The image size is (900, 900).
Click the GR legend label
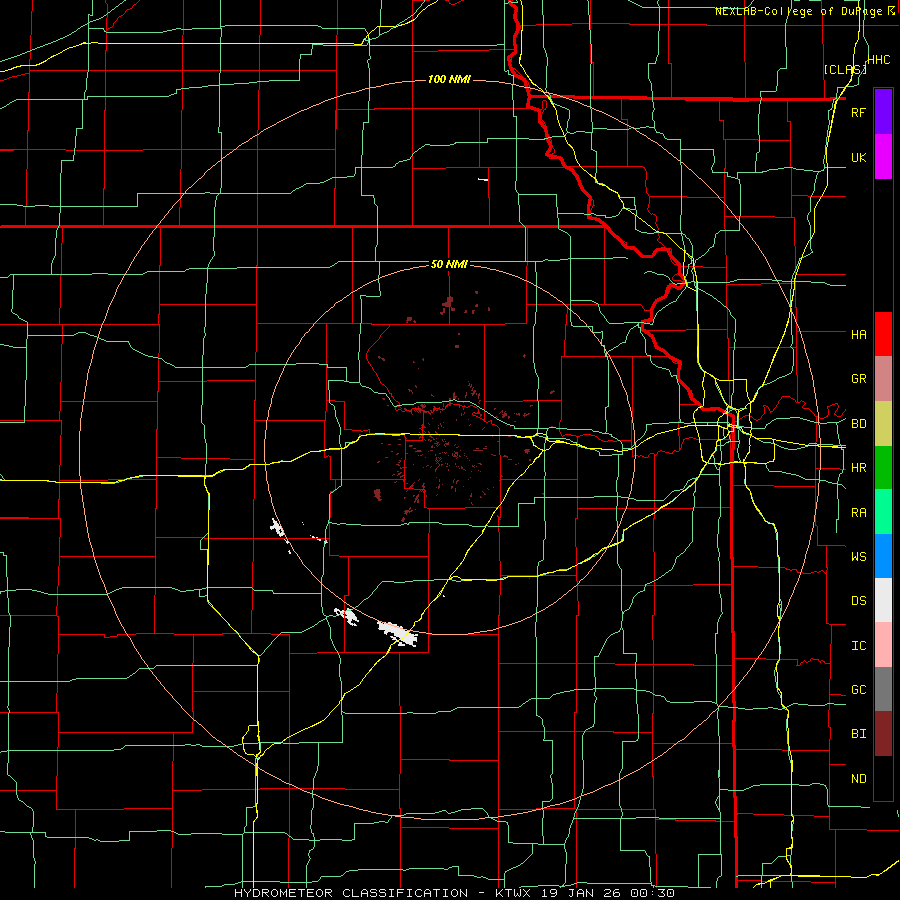[858, 379]
